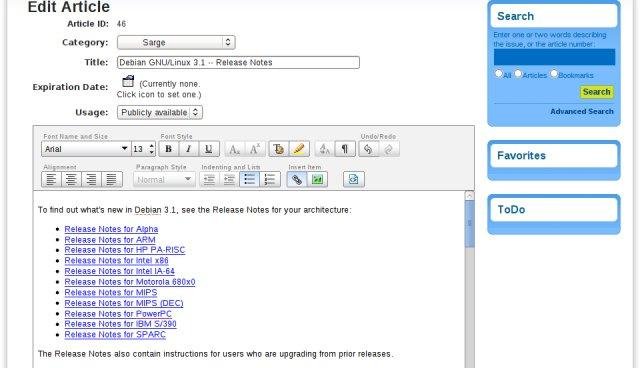Select the yellow highlighter tool
Image resolution: width=640 pixels, height=368 pixels.
(299, 149)
